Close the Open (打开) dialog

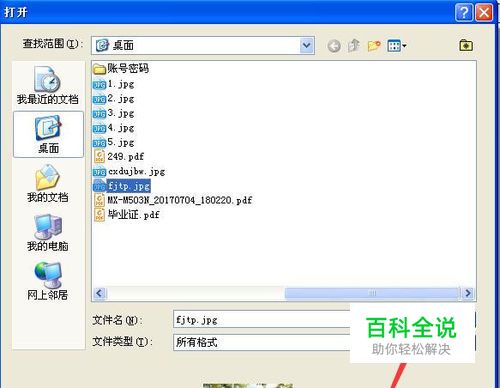484,13
